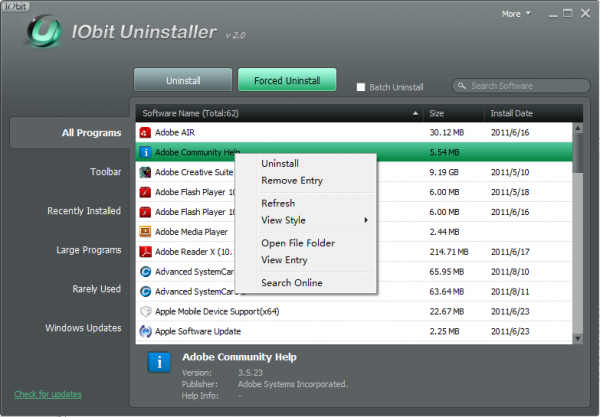Click Adobe Systems Incorporated publisher text
This screenshot has height=417, width=600.
point(293,384)
